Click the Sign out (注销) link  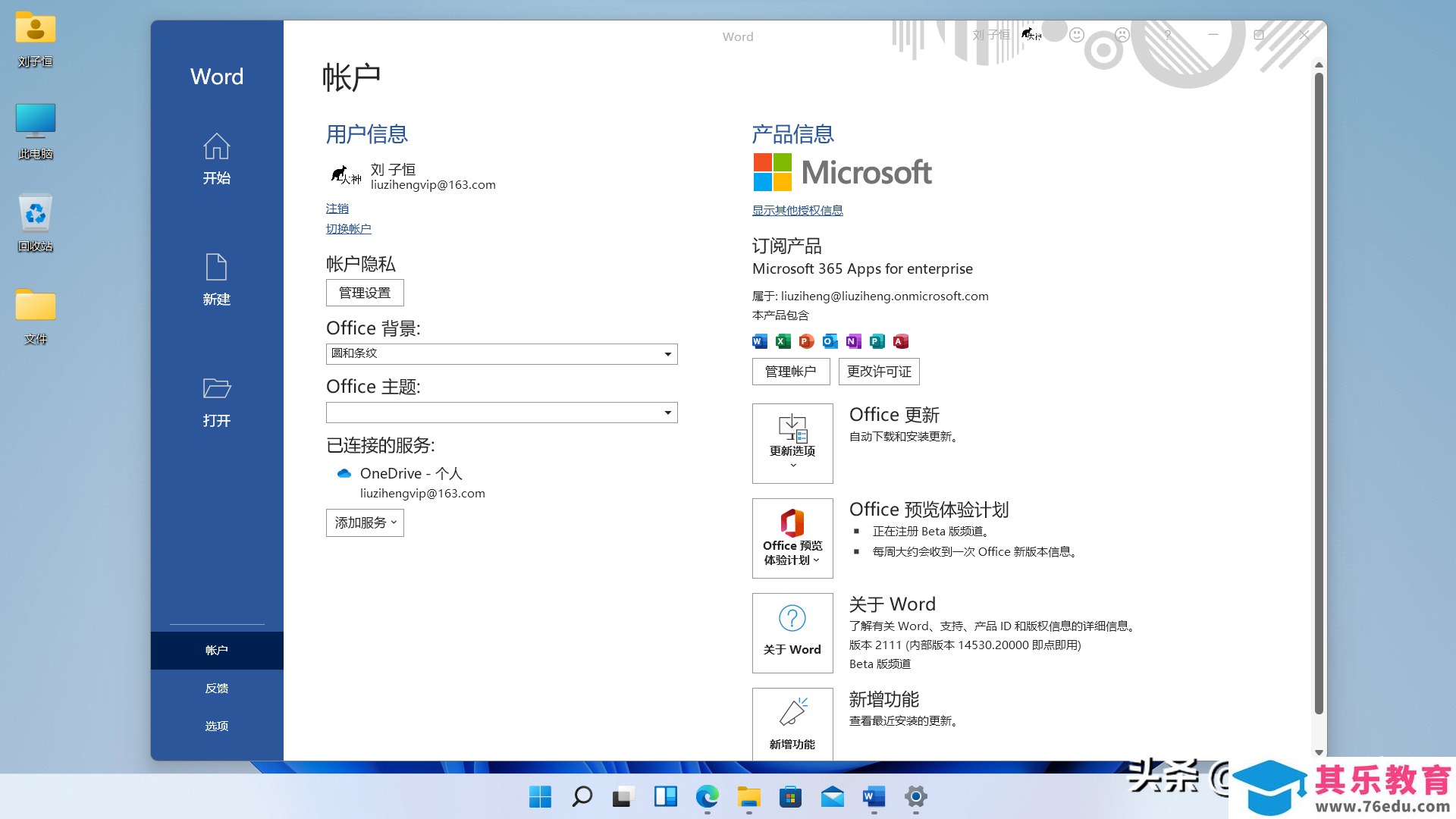[x=337, y=209]
